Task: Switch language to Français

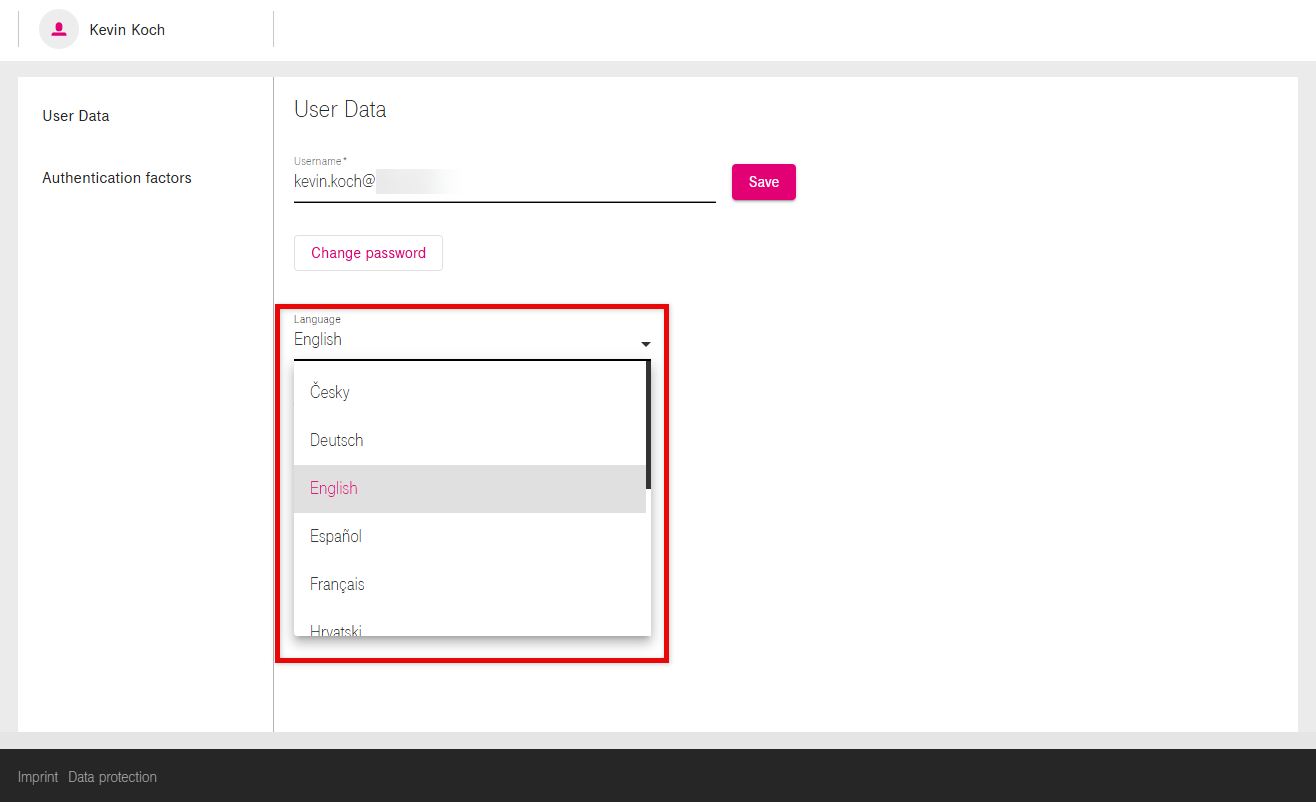Action: coord(338,584)
